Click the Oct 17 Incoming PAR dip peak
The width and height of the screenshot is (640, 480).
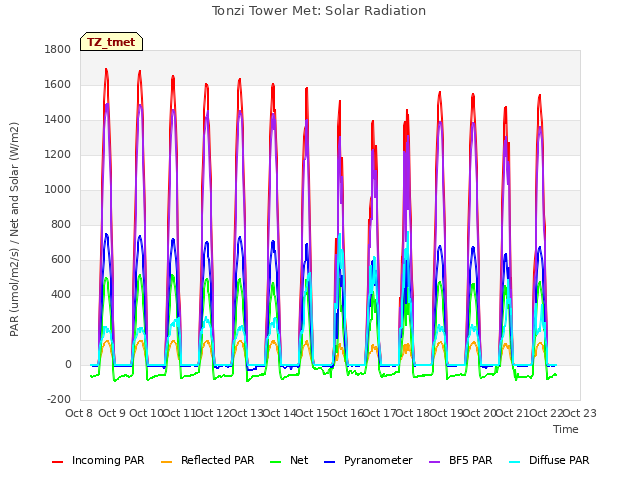pyautogui.click(x=372, y=121)
